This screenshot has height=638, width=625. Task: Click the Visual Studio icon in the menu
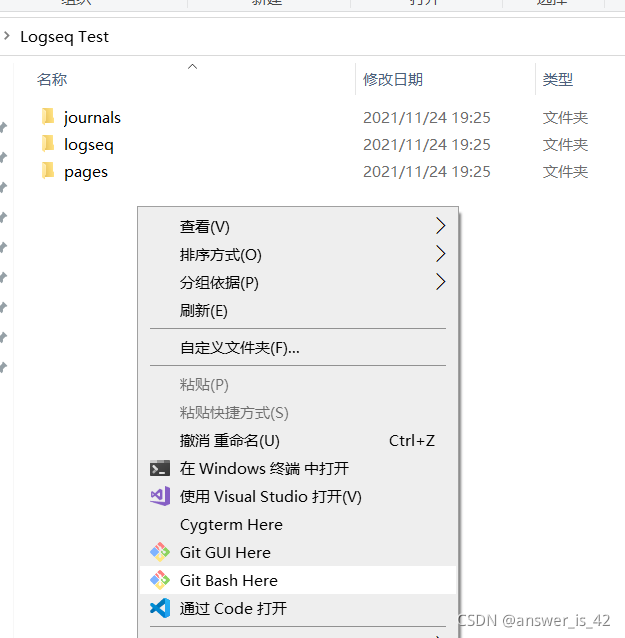click(x=160, y=496)
